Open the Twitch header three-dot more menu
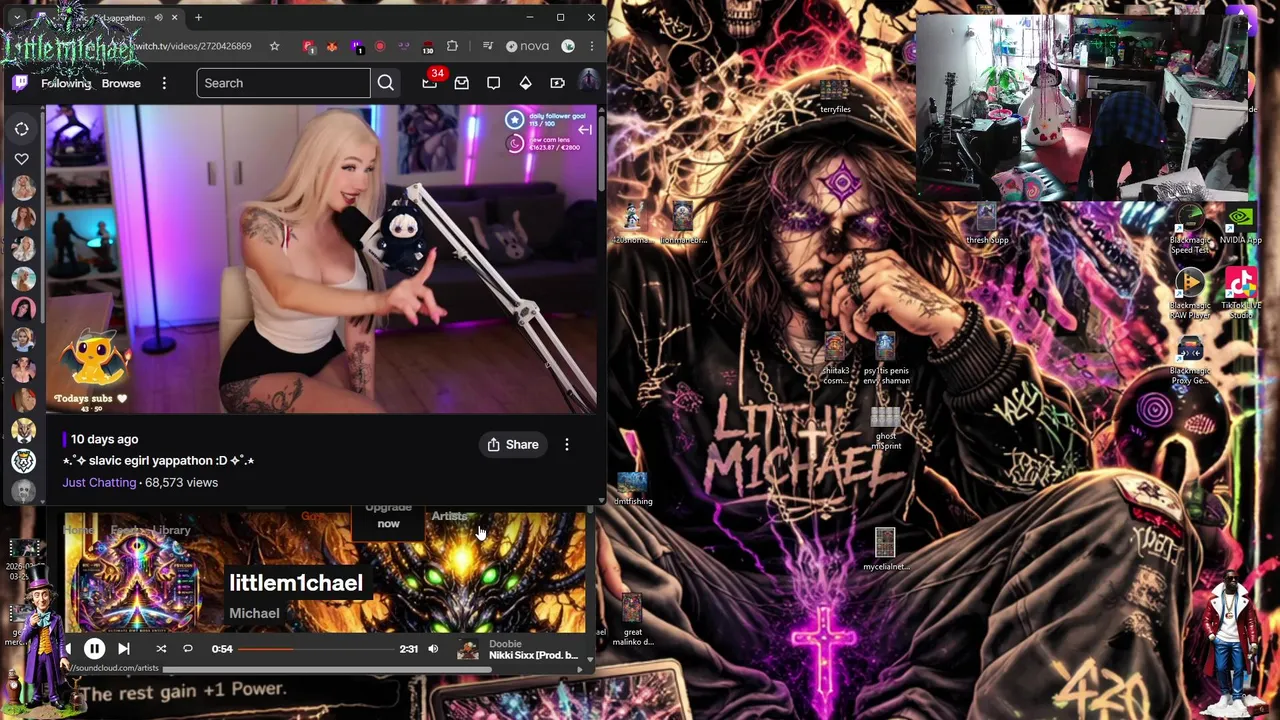 [x=164, y=83]
